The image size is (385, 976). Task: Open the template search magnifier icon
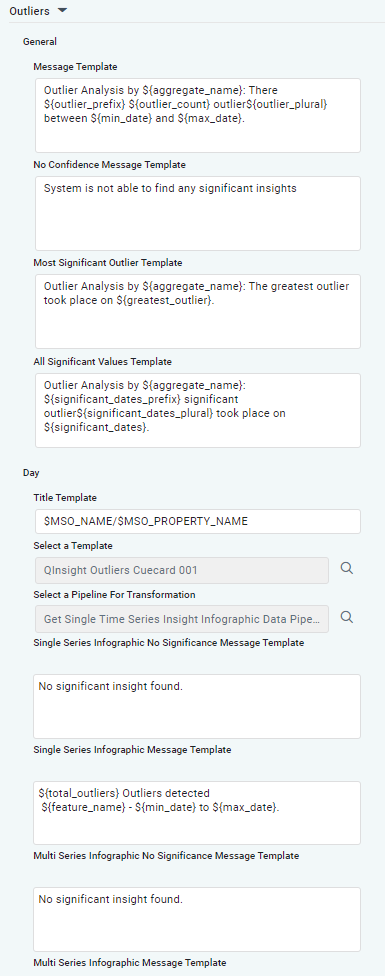(x=347, y=568)
